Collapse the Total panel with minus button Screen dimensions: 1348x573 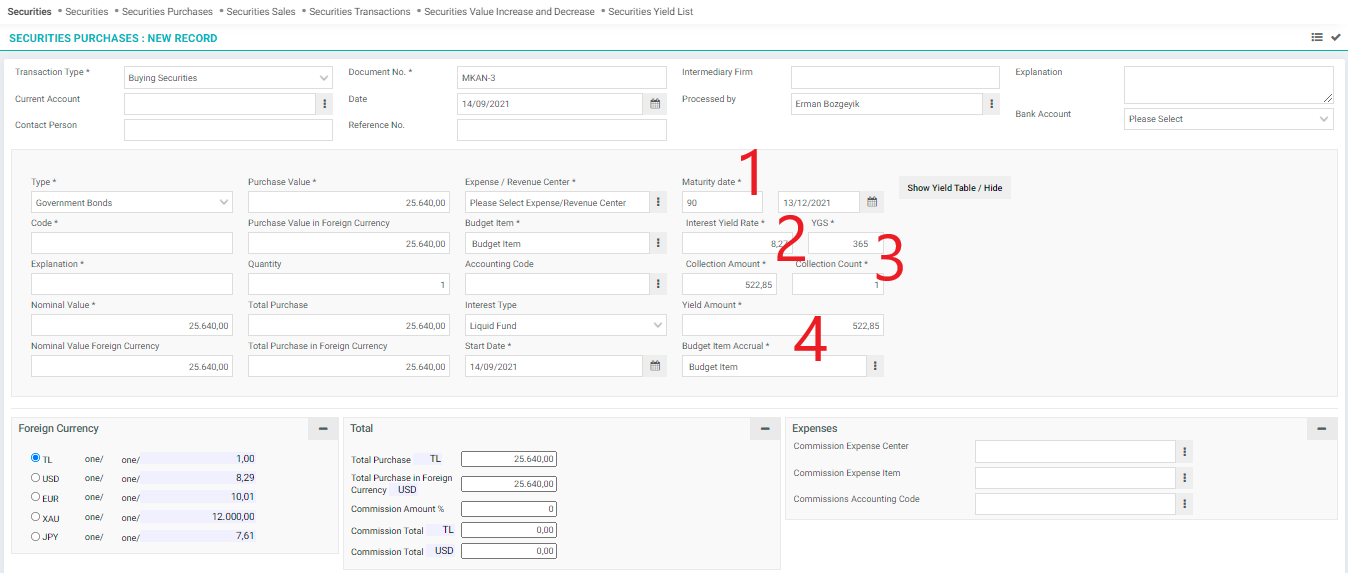[x=765, y=429]
